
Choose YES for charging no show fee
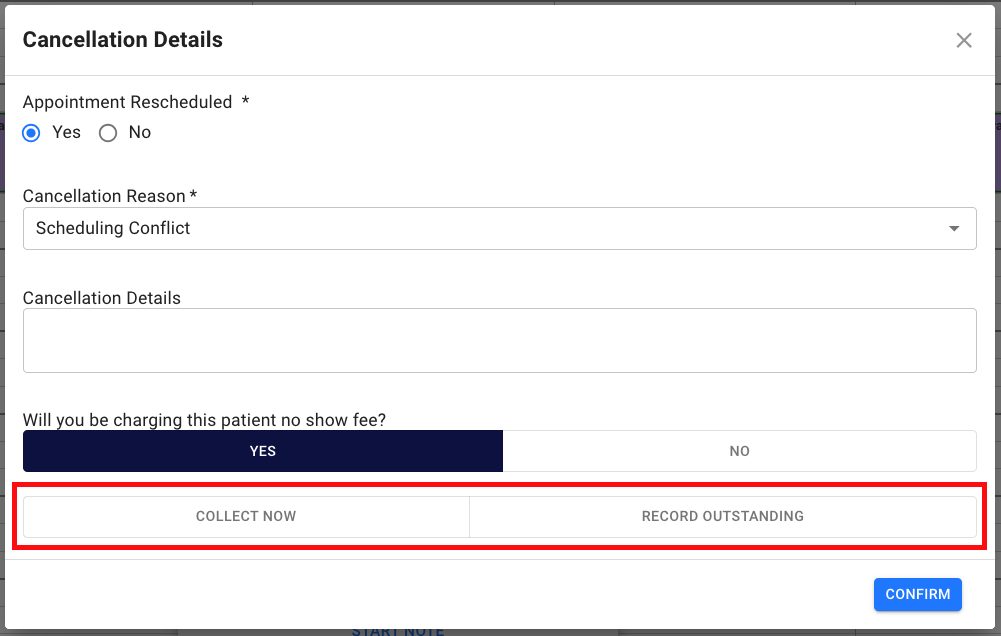(263, 451)
